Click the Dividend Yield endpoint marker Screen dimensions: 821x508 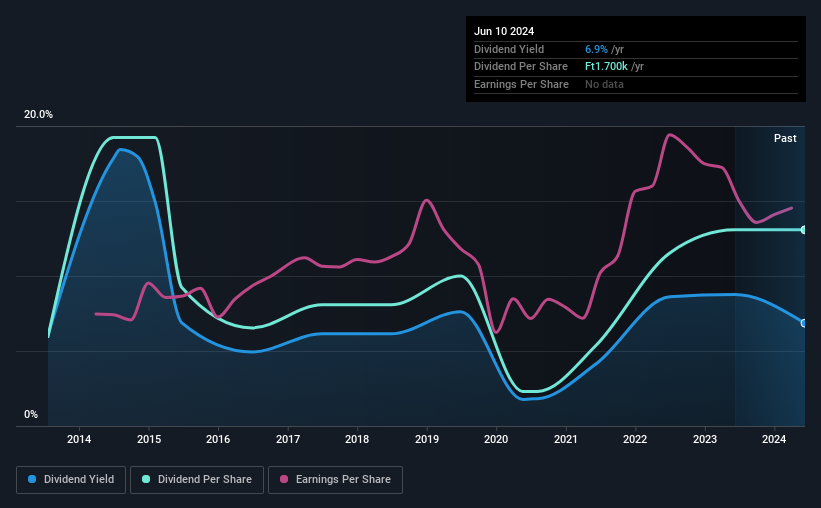coord(804,323)
